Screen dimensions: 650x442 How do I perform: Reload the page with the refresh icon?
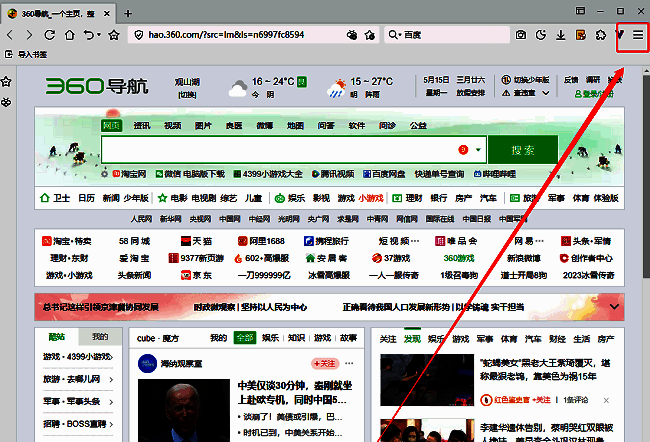pyautogui.click(x=49, y=35)
